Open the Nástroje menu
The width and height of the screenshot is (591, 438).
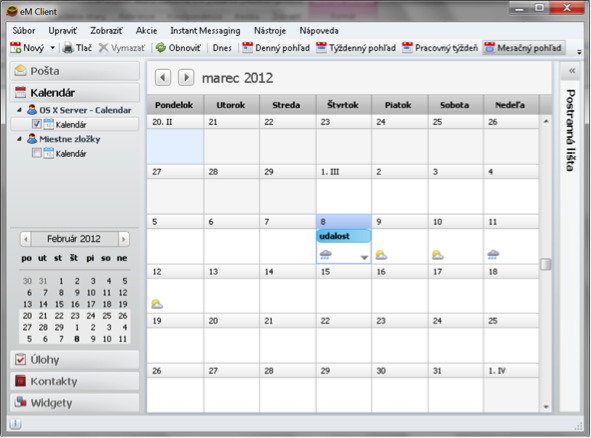tap(269, 31)
